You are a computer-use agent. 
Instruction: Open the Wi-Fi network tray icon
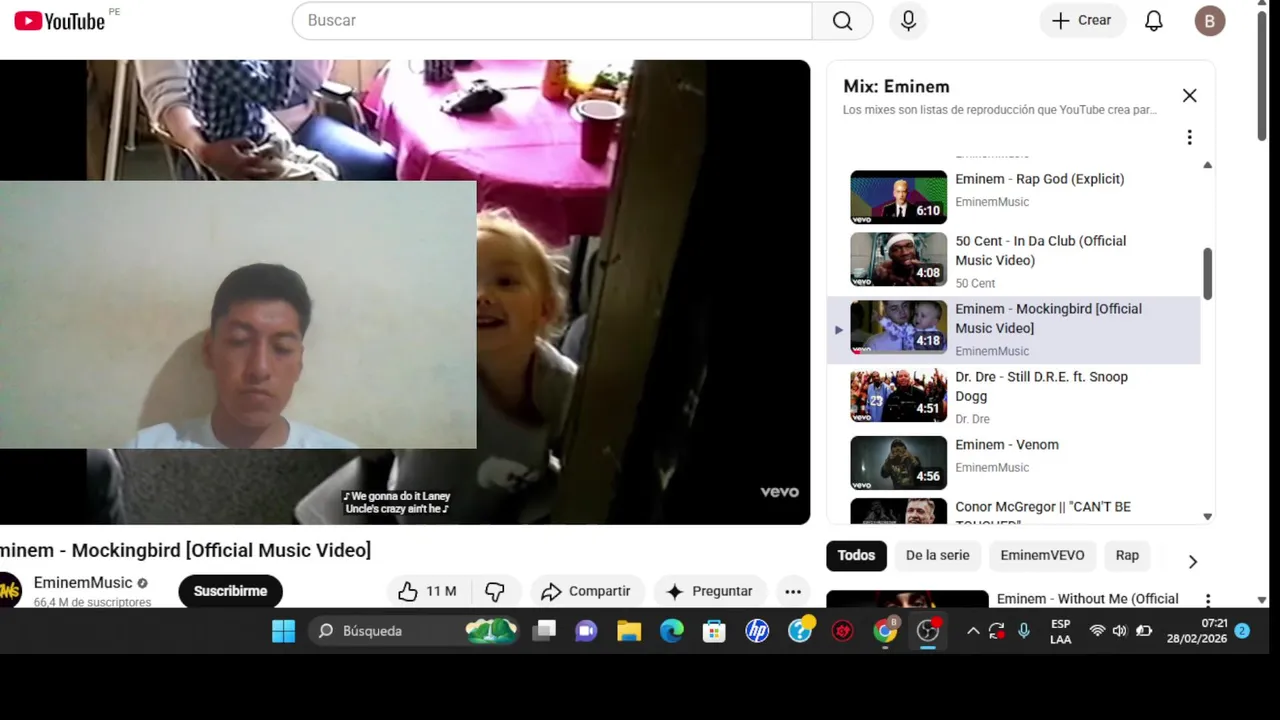pos(1097,631)
